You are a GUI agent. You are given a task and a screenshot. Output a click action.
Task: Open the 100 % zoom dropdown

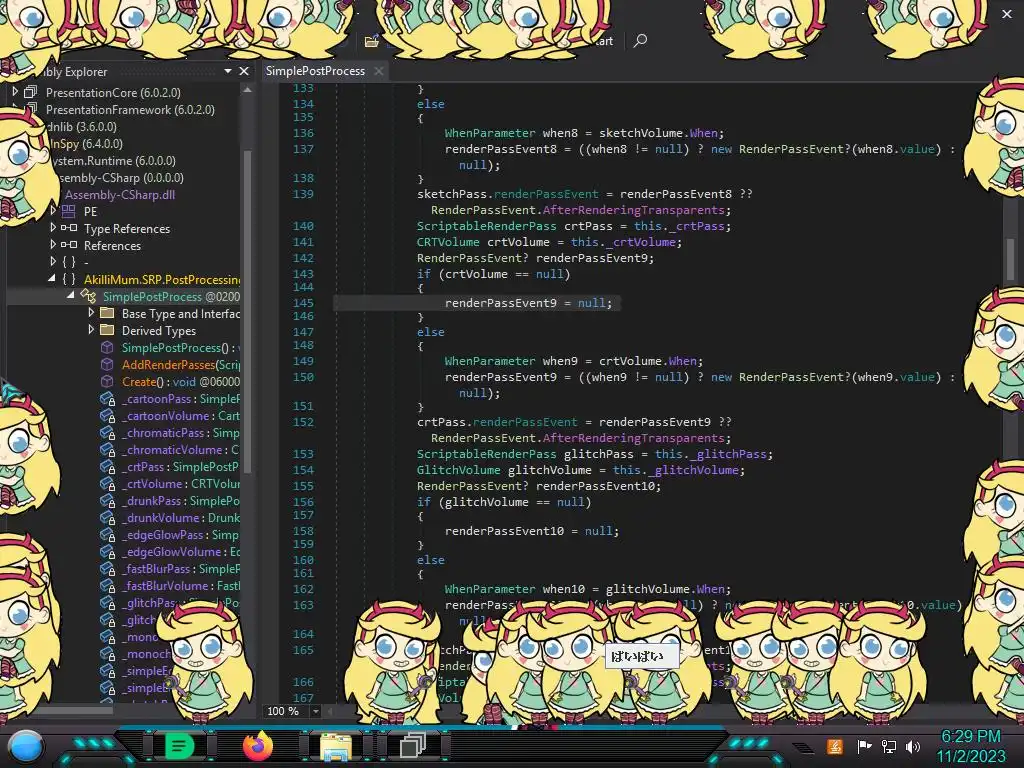click(x=316, y=711)
